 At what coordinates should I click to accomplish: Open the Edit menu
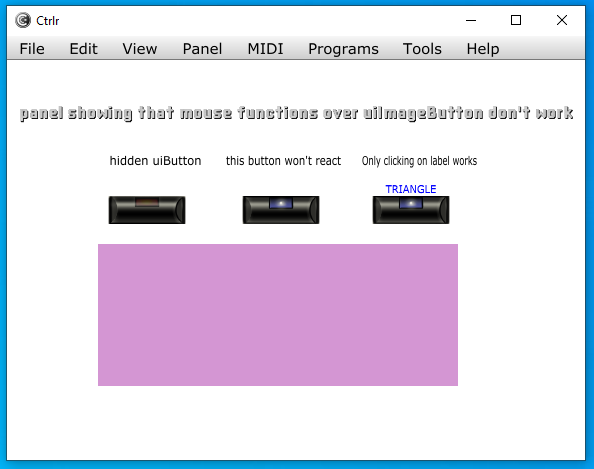tap(83, 49)
